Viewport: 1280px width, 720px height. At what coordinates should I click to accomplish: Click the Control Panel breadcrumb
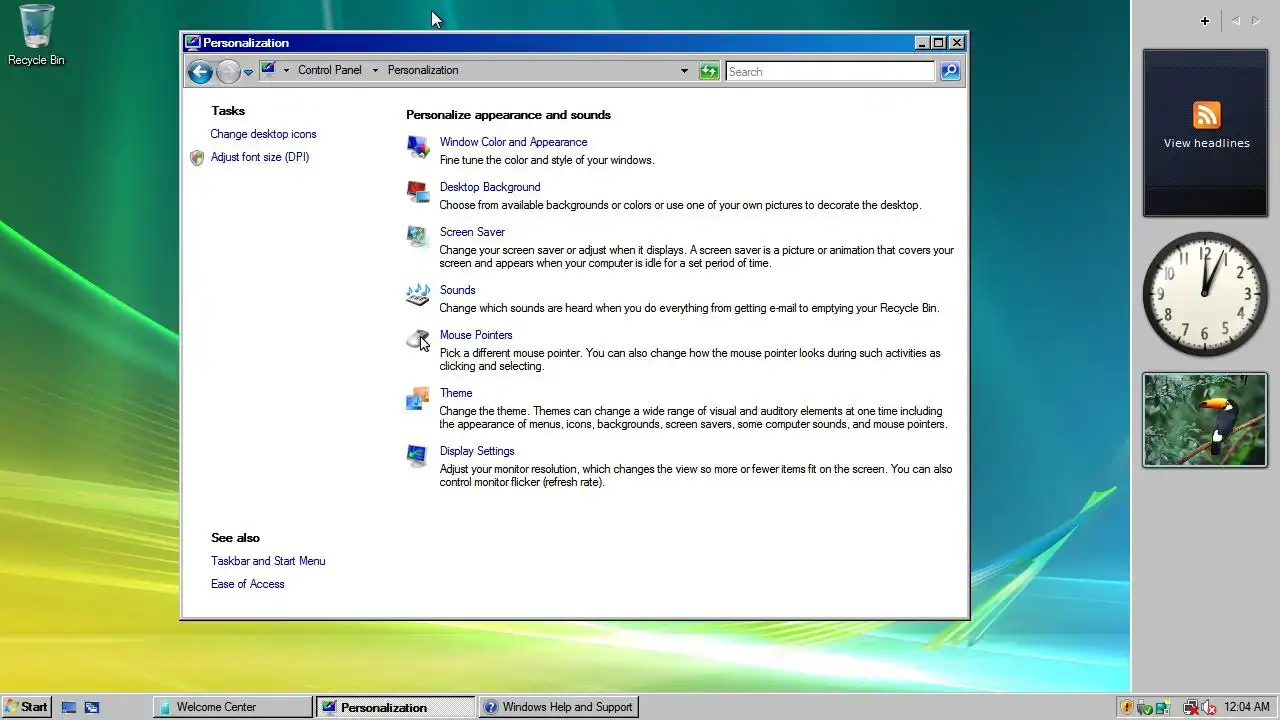[330, 70]
